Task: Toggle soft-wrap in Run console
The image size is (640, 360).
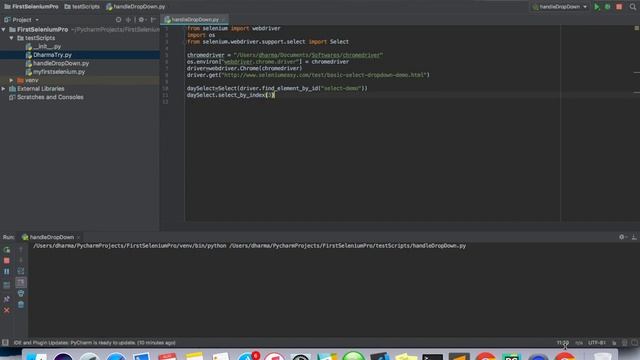Action: point(21,271)
